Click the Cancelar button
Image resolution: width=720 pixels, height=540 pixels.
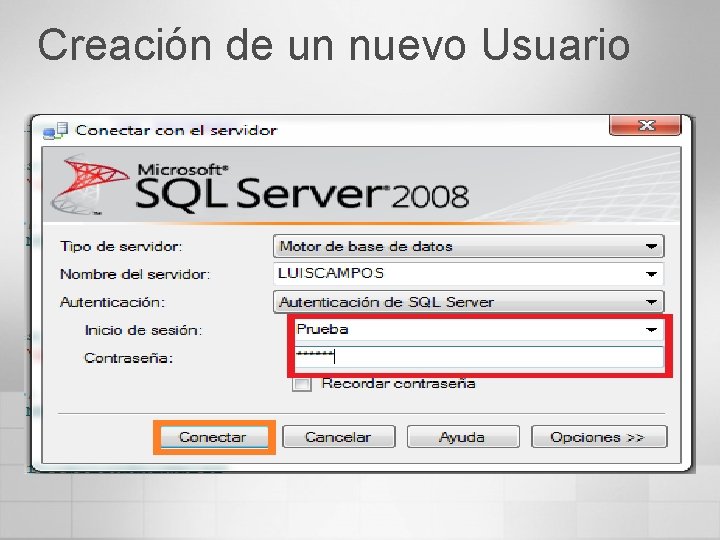click(x=338, y=437)
